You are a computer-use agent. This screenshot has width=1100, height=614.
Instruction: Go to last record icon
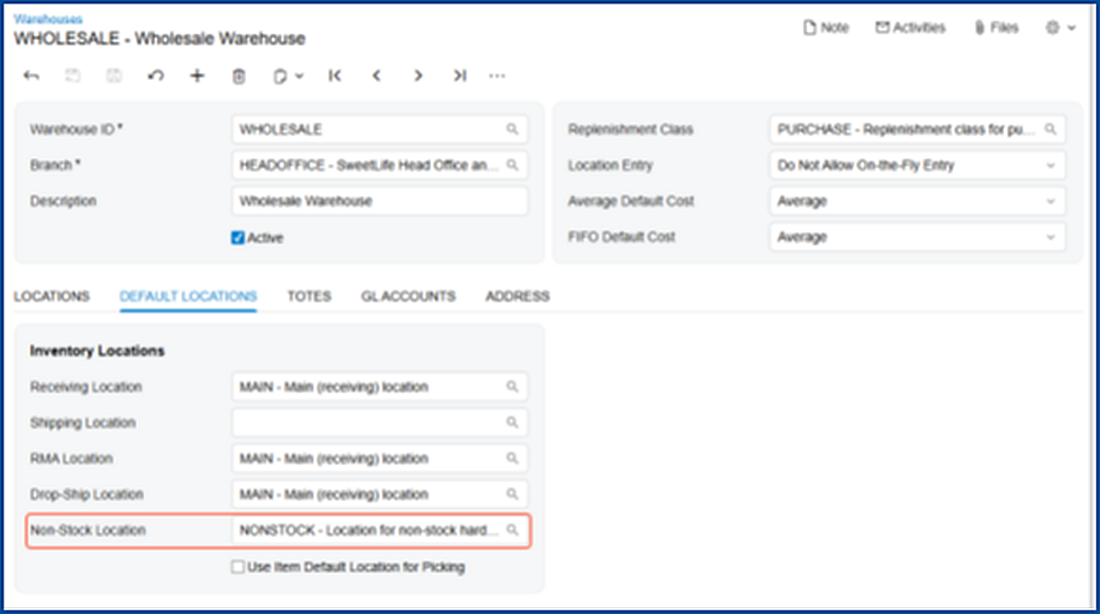[459, 76]
